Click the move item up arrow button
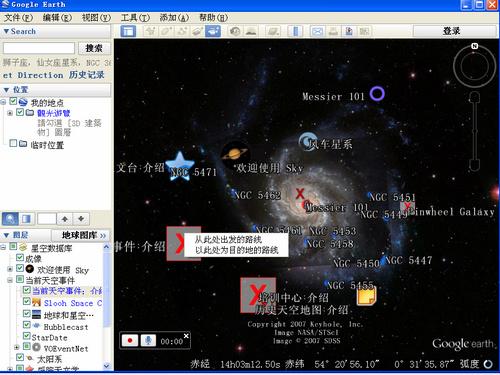Screen dimensions: 500x375 point(65,219)
